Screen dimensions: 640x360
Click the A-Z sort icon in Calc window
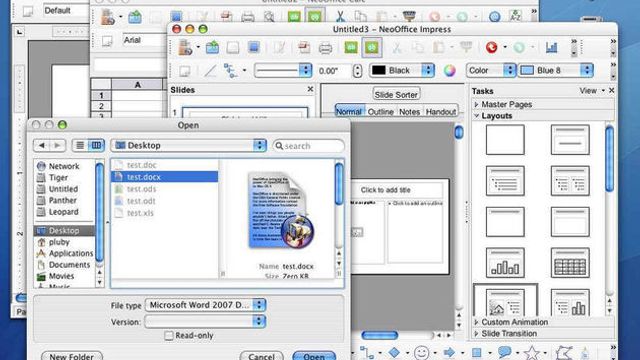click(516, 16)
